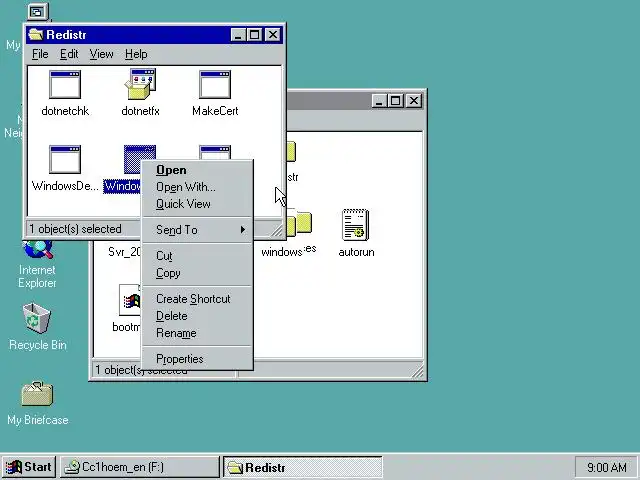The image size is (640, 480).
Task: Open the dotnetchk executable icon
Action: click(x=65, y=84)
